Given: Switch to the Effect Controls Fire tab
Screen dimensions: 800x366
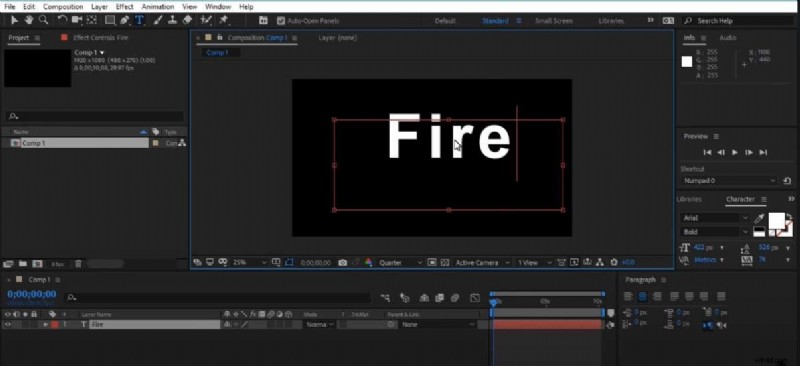Looking at the screenshot, I should [x=101, y=38].
